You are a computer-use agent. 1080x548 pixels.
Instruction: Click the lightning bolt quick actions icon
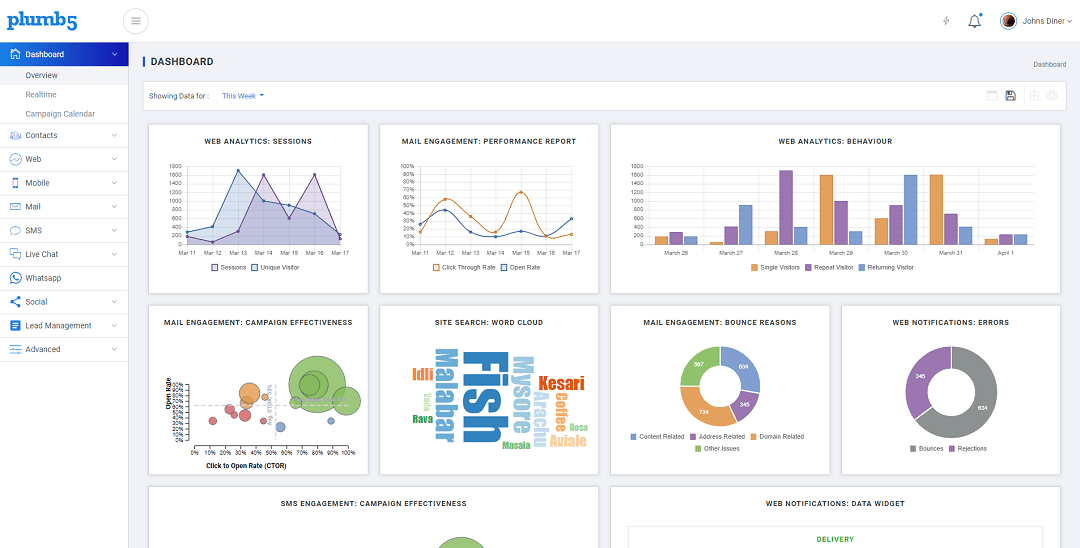[x=946, y=21]
